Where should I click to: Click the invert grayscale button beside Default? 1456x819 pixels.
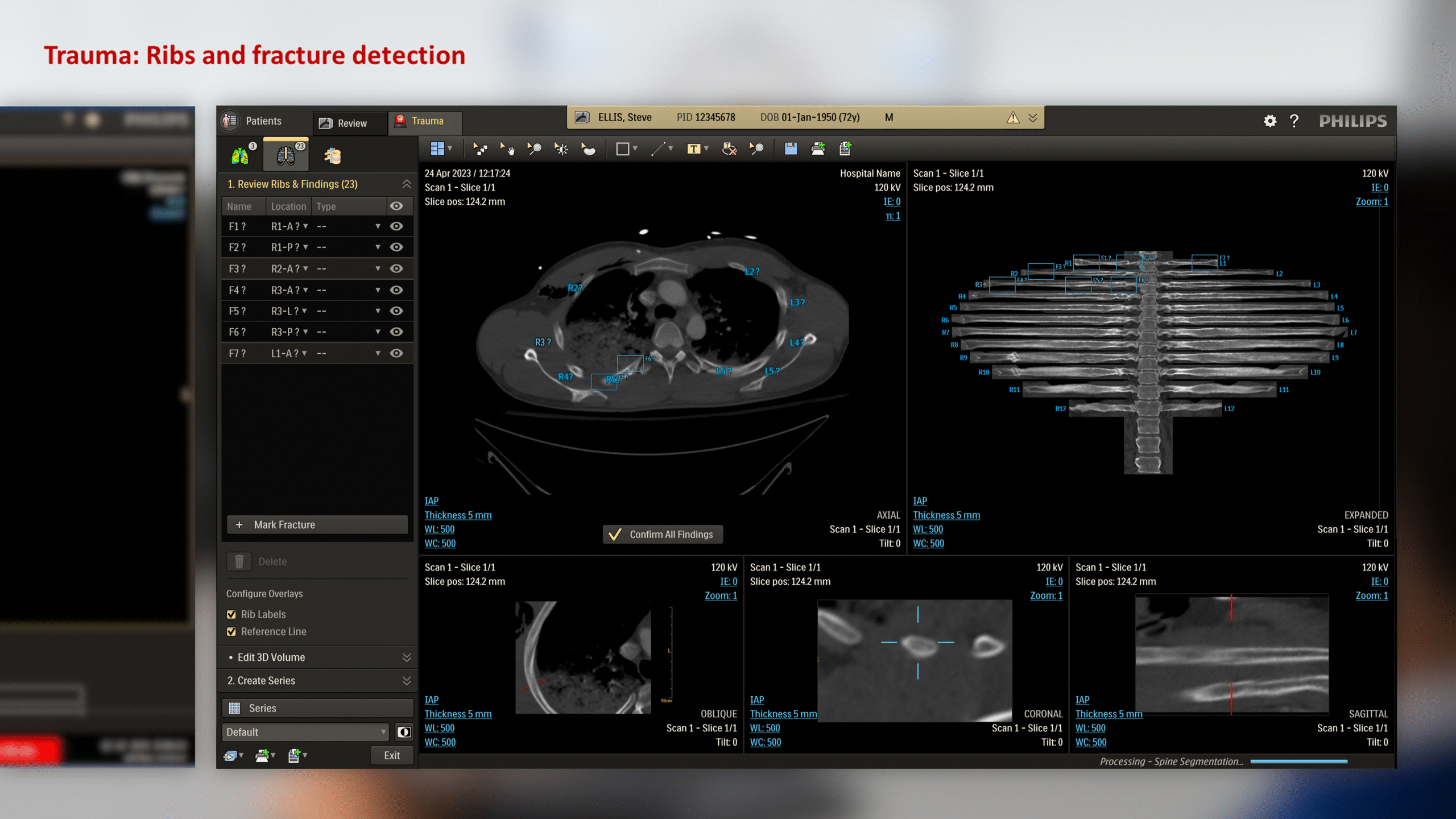(404, 732)
